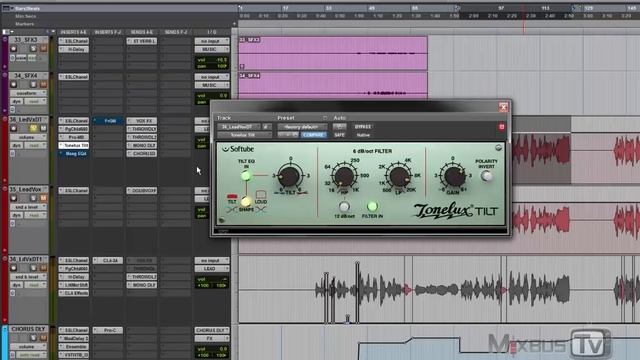This screenshot has width=640, height=360.
Task: Adjust the HP filter frequency knob
Action: (x=344, y=176)
